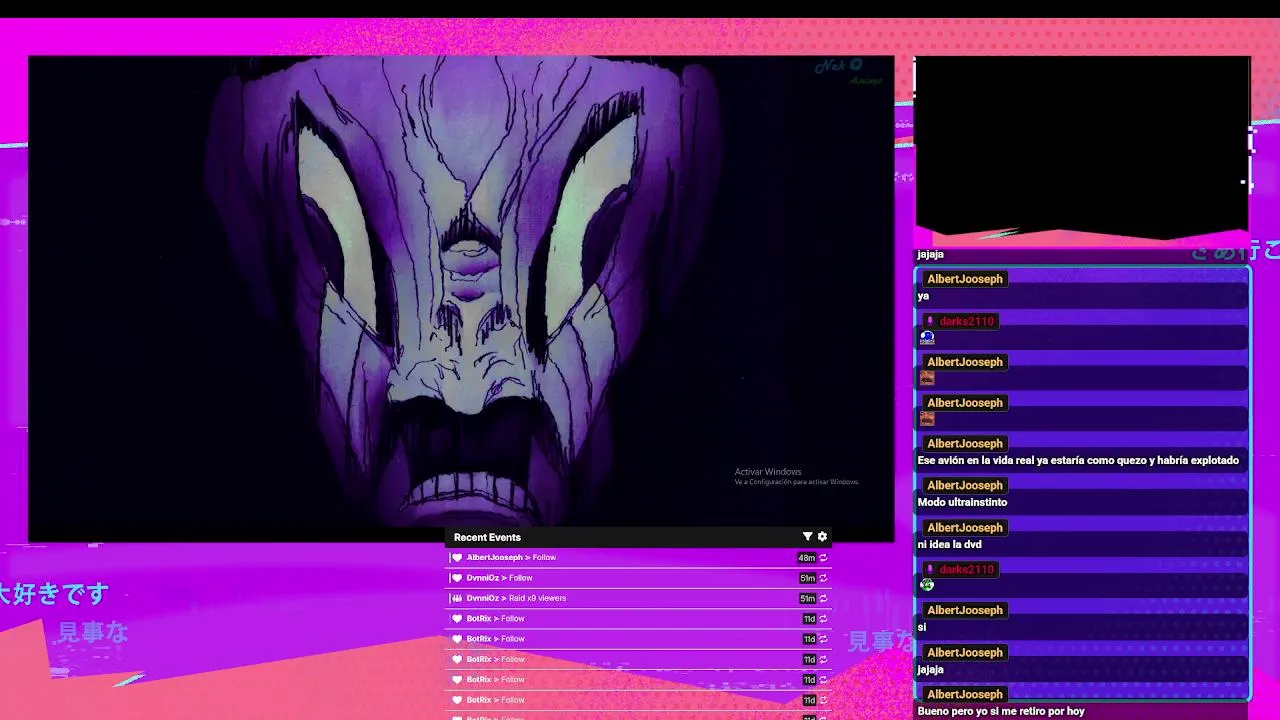Click mic badge on darks2110 above green emote

pos(930,569)
